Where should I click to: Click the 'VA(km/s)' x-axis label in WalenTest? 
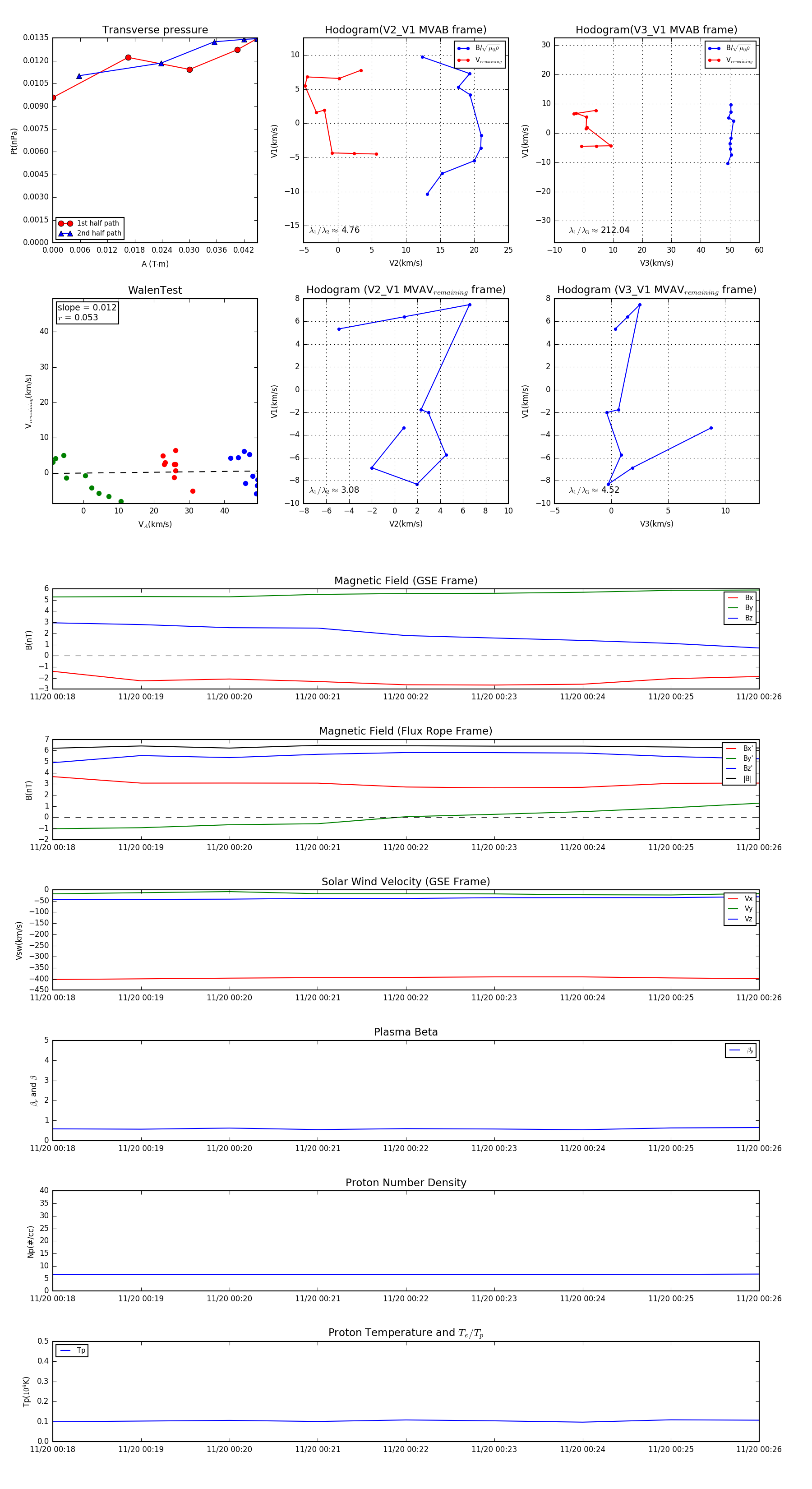click(155, 524)
